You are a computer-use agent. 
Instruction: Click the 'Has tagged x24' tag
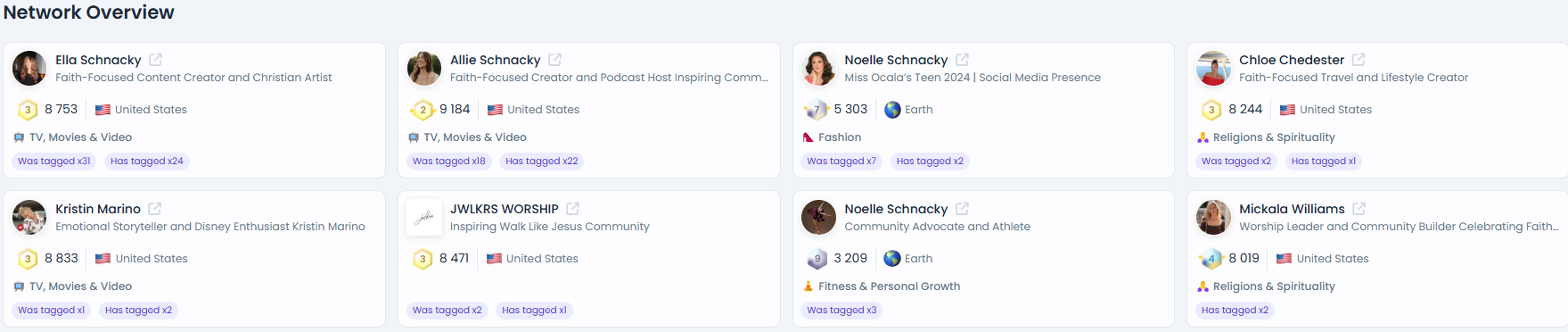(x=147, y=162)
